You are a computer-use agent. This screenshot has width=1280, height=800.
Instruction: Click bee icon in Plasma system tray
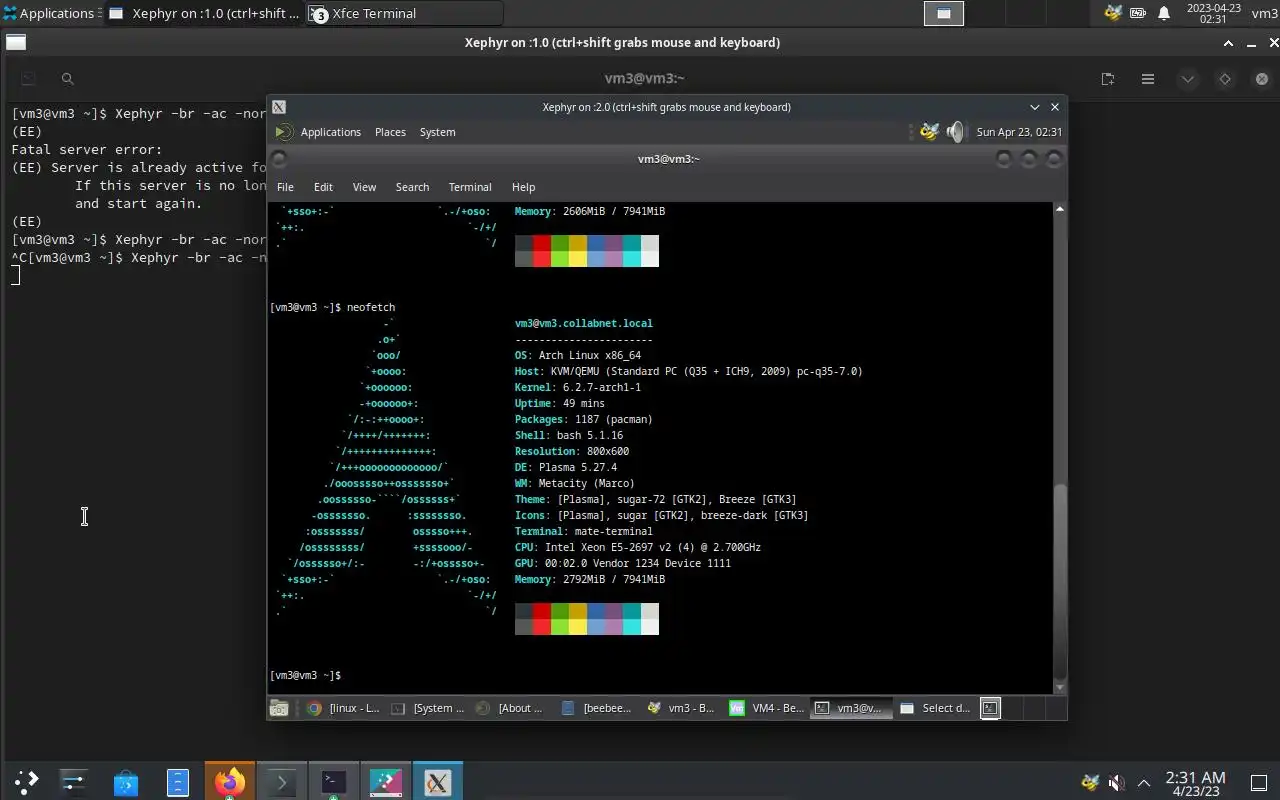click(x=1090, y=783)
